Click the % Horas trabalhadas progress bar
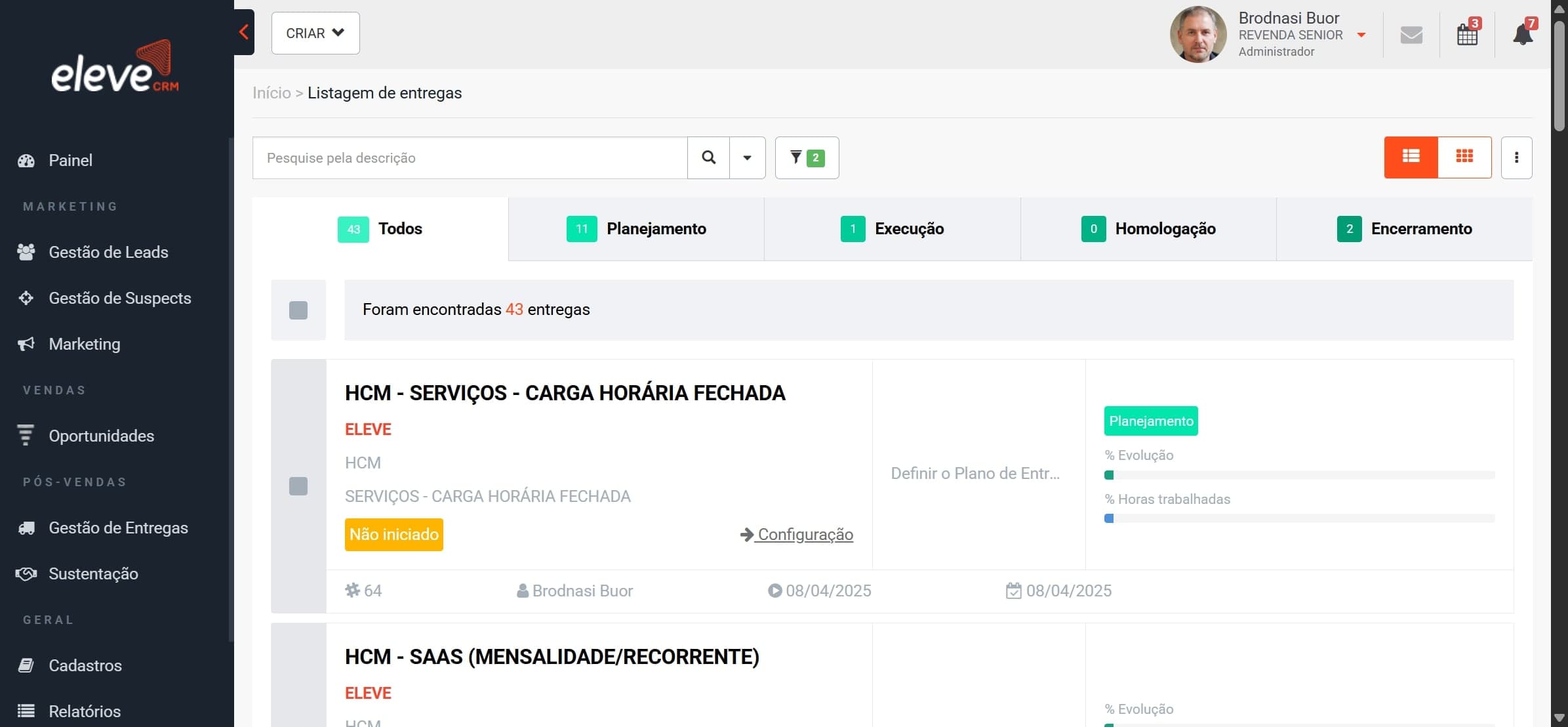This screenshot has height=727, width=1568. (1300, 518)
